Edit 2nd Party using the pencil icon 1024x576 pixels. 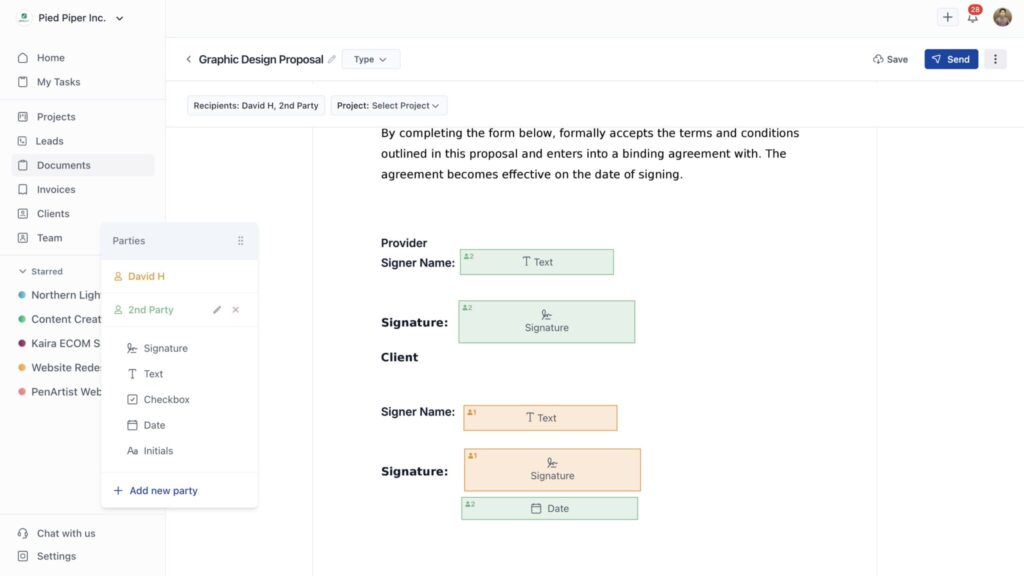pos(217,310)
